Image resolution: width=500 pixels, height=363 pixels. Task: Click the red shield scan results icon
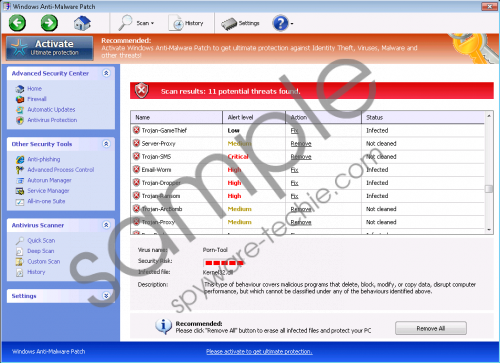(x=142, y=91)
